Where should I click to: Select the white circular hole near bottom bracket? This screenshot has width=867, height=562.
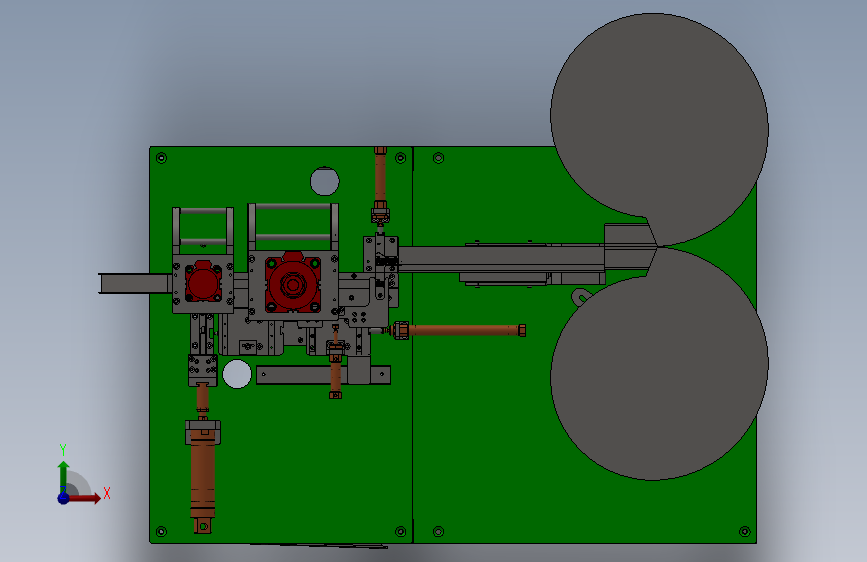237,374
